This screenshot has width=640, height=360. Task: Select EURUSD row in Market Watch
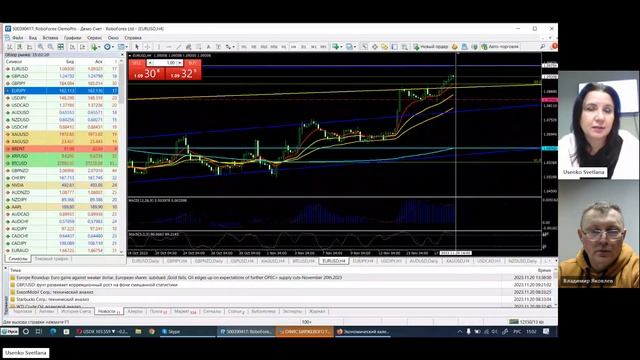point(61,69)
